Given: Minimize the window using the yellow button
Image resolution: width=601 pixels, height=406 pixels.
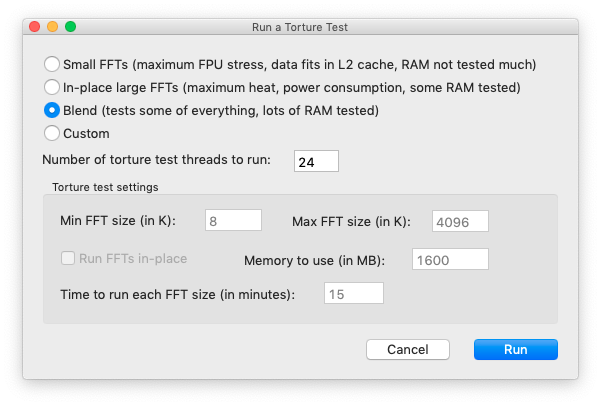Looking at the screenshot, I should click(53, 25).
